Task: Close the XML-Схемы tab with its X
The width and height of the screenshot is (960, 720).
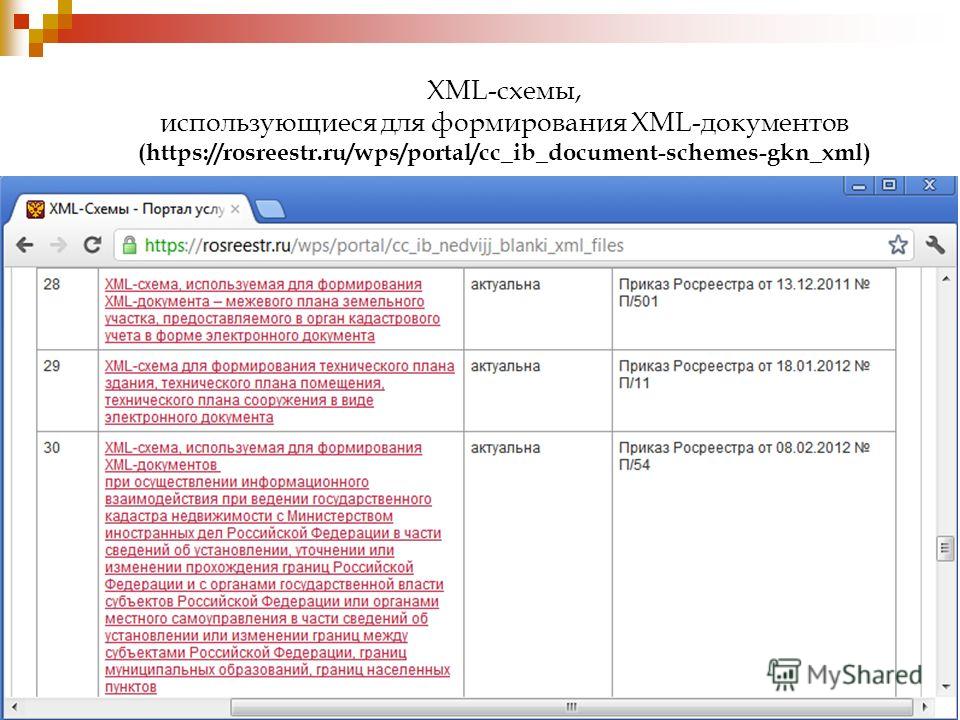Action: click(x=234, y=209)
